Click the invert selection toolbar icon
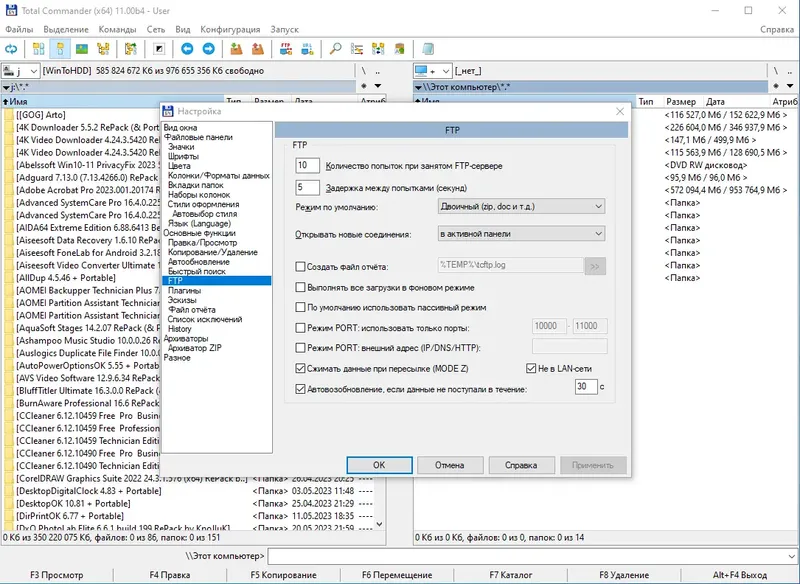The width and height of the screenshot is (800, 584). (159, 49)
